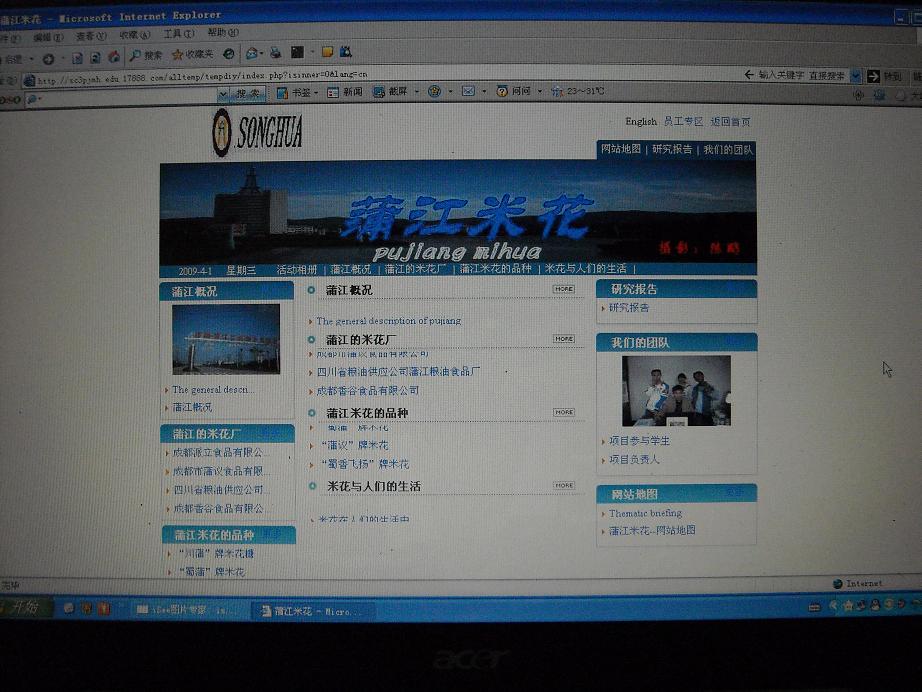Click the weather 23~31℃ toolbar icon
This screenshot has width=922, height=692.
point(578,92)
